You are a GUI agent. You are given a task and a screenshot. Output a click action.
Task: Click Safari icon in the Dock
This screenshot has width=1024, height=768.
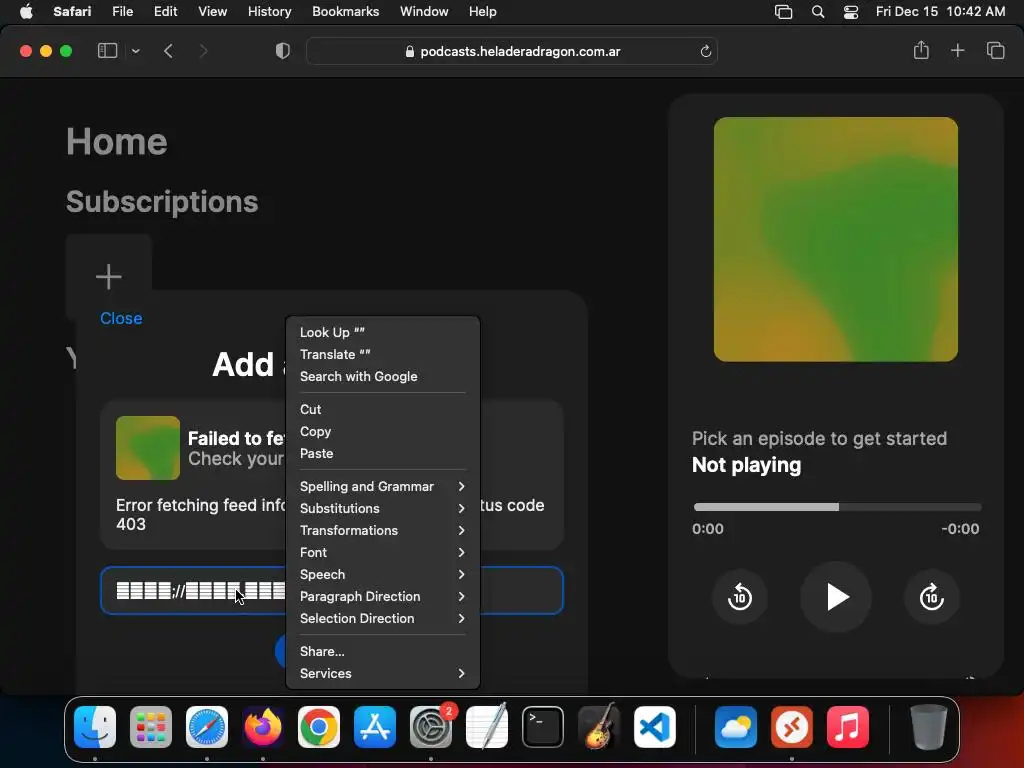(207, 727)
